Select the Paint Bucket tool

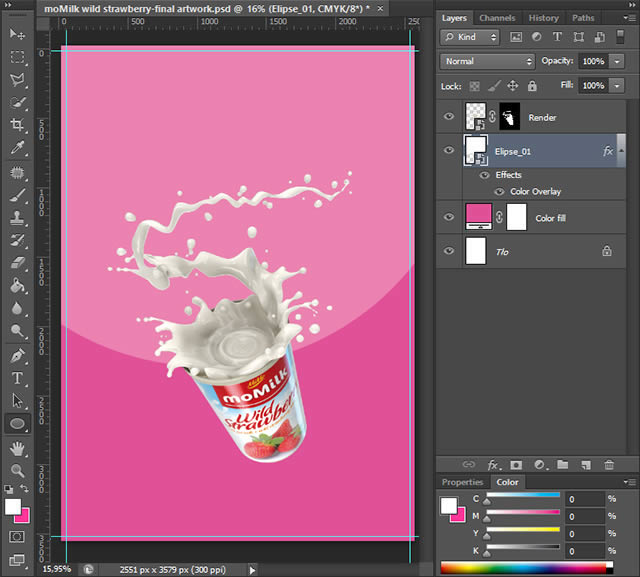click(17, 286)
